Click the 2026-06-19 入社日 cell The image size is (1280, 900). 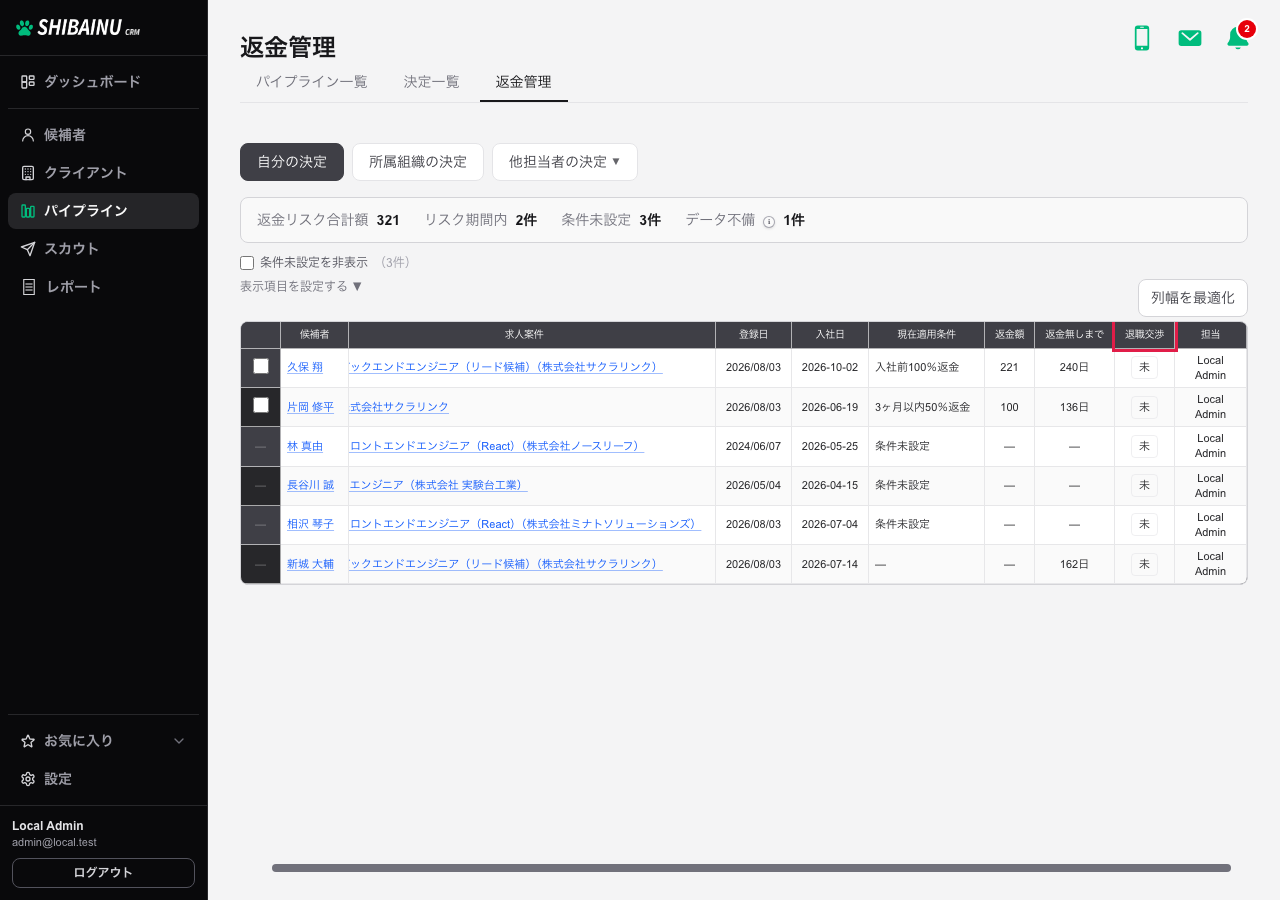(x=830, y=407)
